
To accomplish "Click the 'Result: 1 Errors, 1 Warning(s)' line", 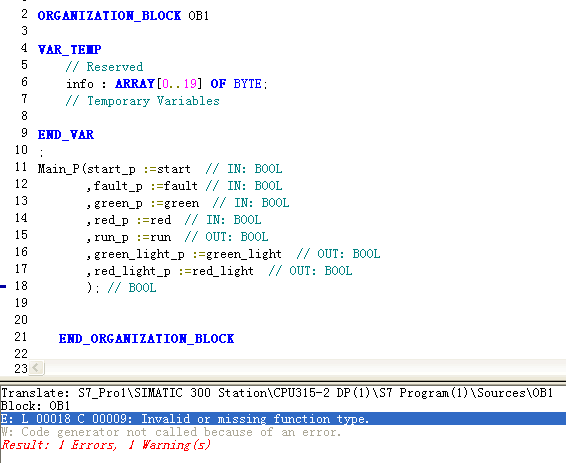I will point(106,445).
